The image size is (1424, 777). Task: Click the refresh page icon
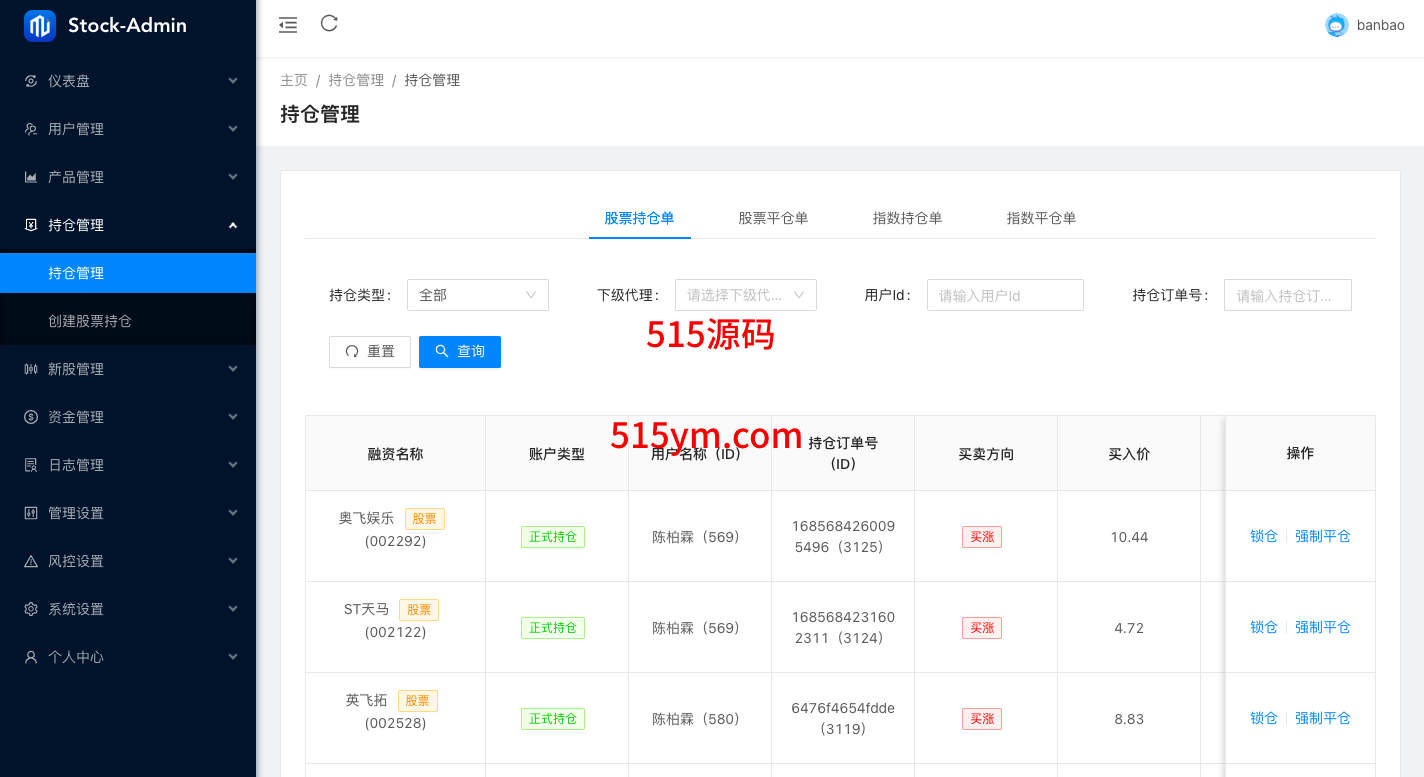pos(329,24)
